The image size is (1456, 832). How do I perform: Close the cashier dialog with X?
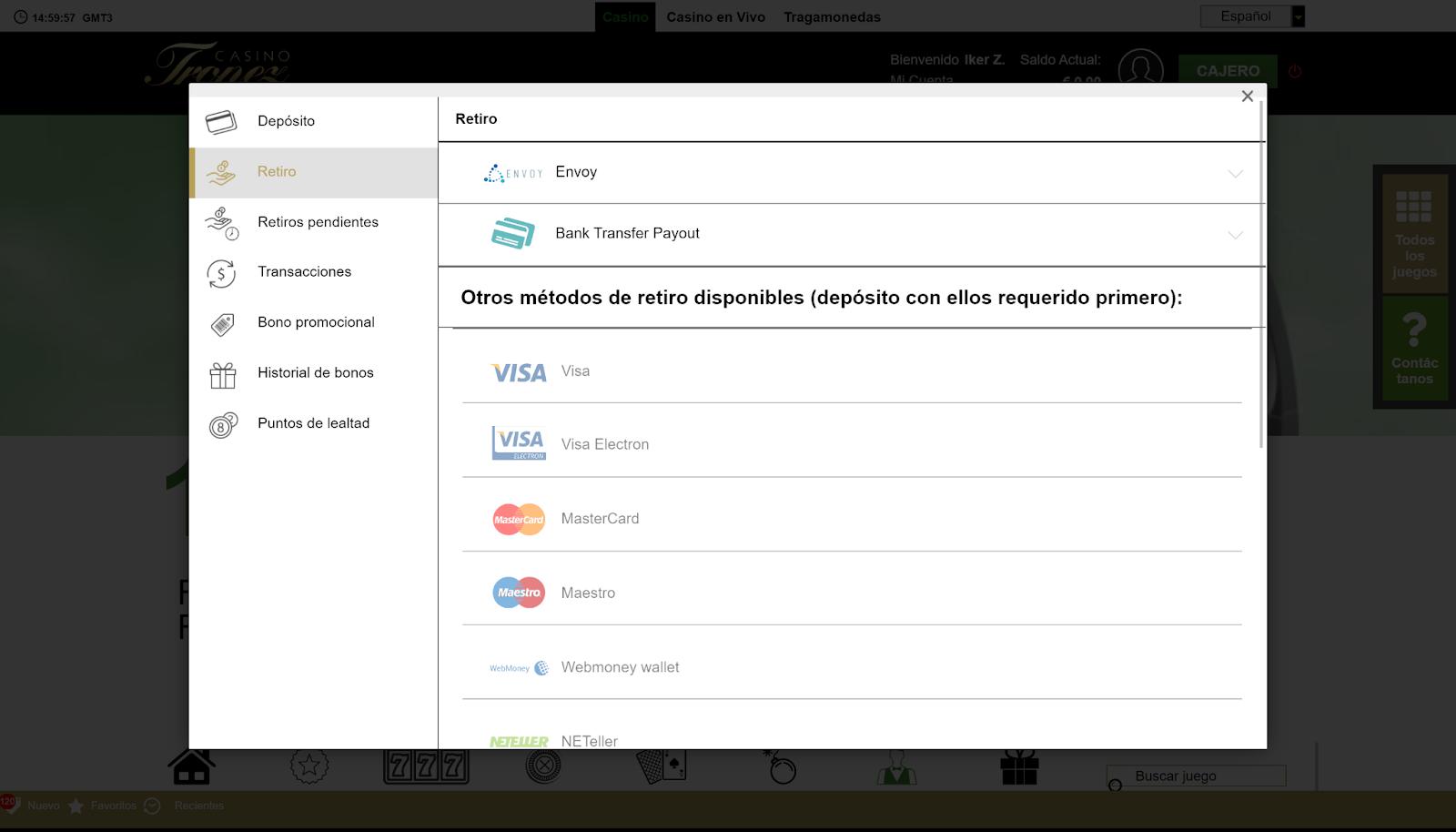tap(1248, 96)
